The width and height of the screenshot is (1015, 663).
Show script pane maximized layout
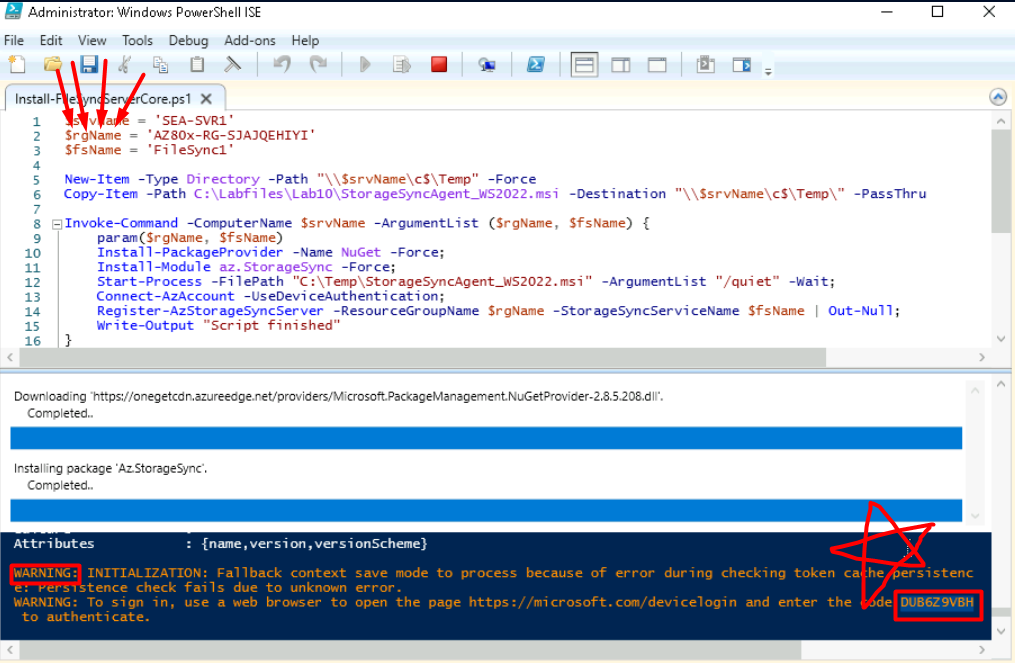657,65
